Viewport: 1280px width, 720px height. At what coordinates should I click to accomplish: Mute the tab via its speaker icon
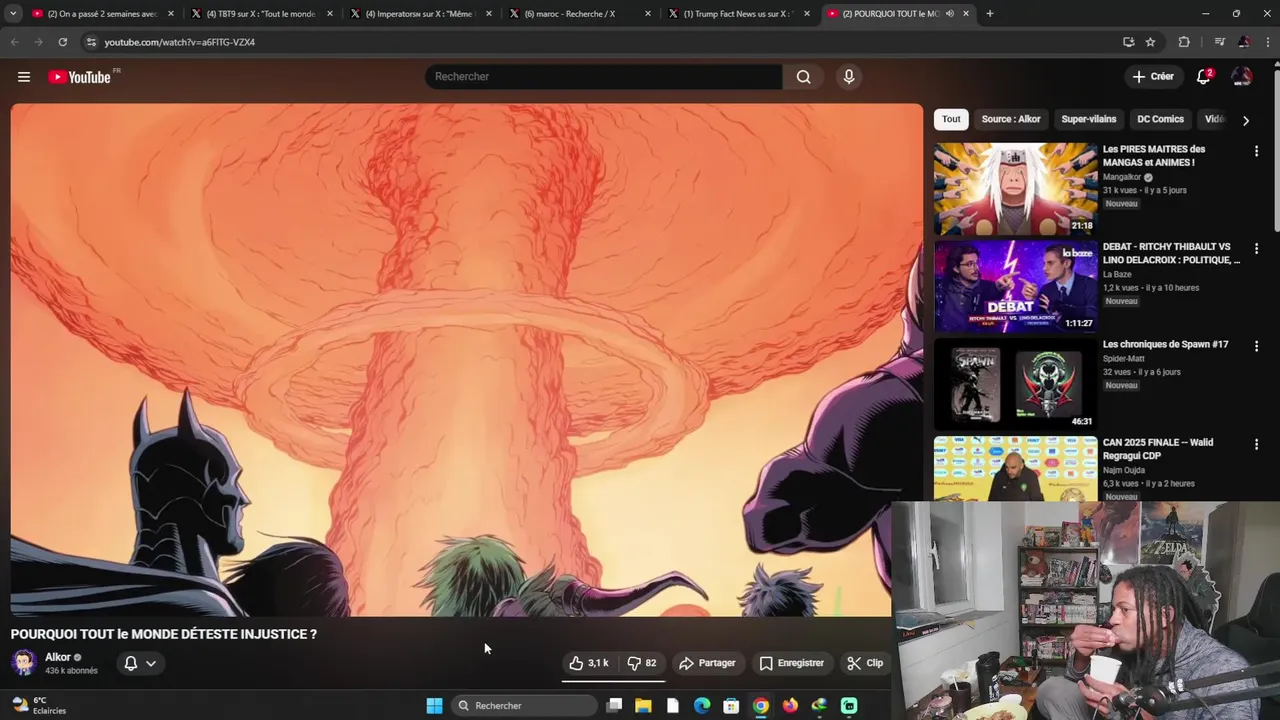coord(950,14)
